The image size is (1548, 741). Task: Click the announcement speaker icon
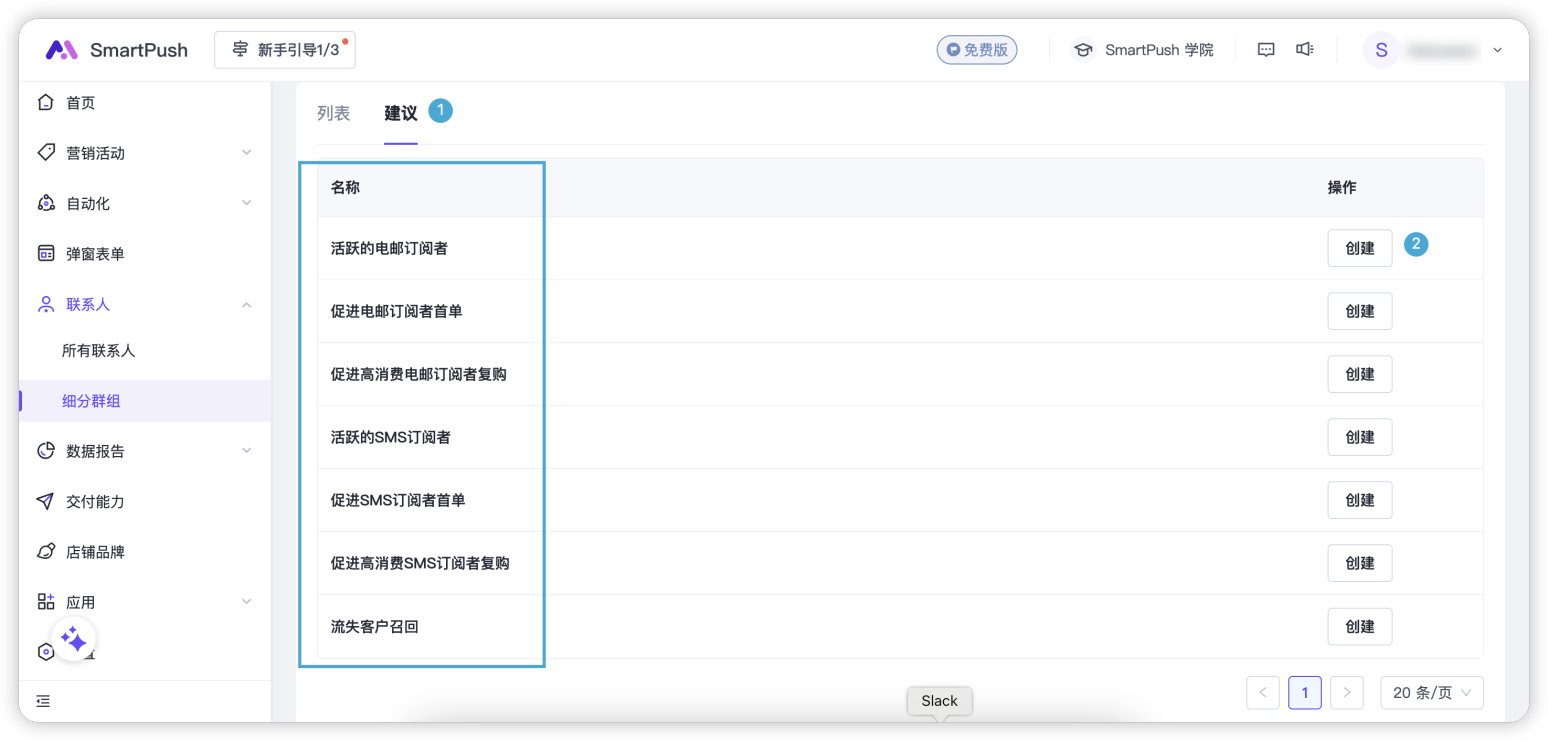tap(1305, 49)
